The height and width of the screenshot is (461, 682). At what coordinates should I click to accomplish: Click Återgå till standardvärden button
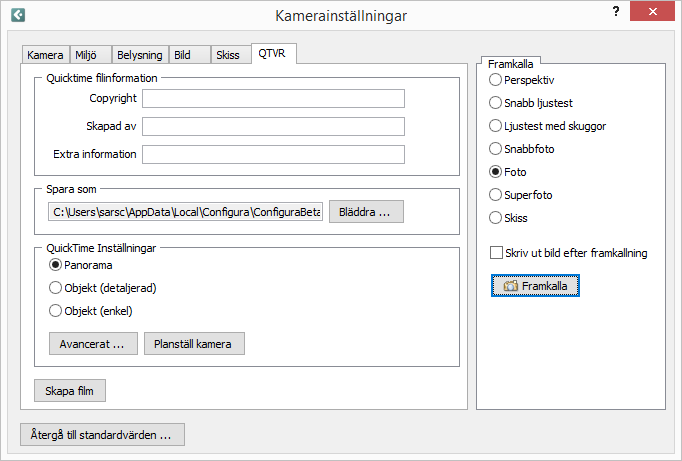tap(102, 435)
